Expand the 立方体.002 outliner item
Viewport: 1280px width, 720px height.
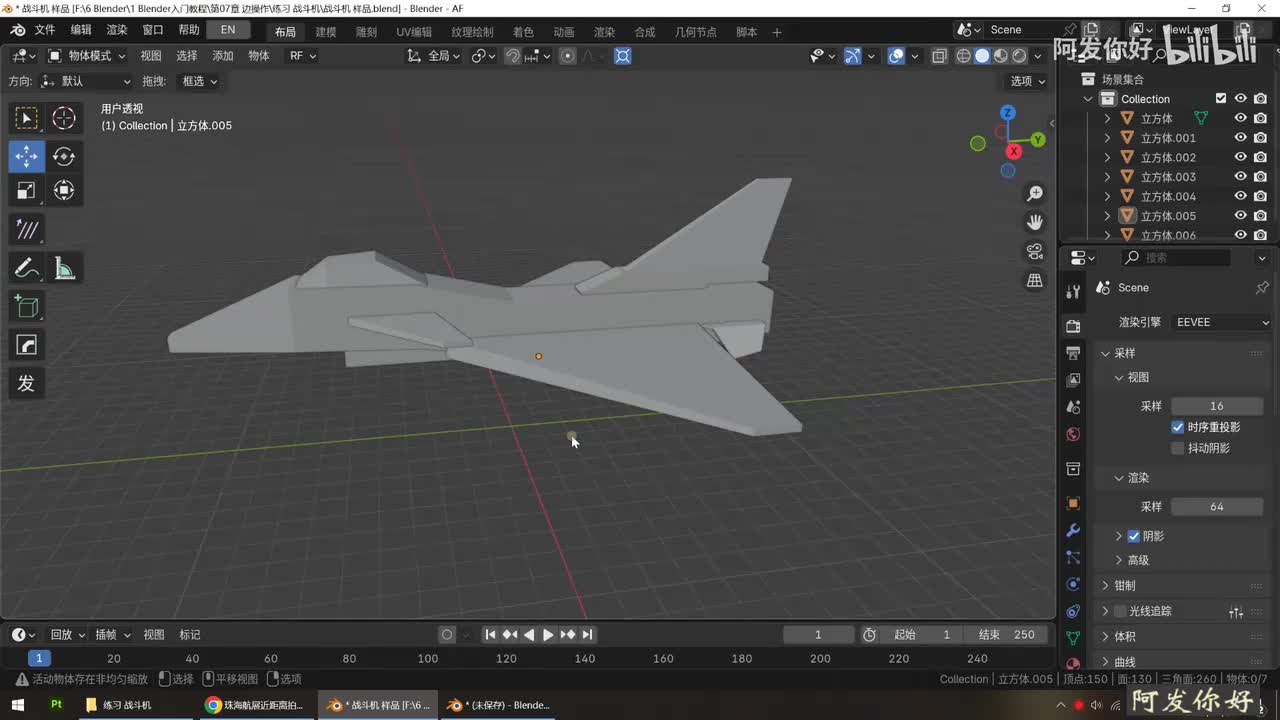[x=1107, y=157]
